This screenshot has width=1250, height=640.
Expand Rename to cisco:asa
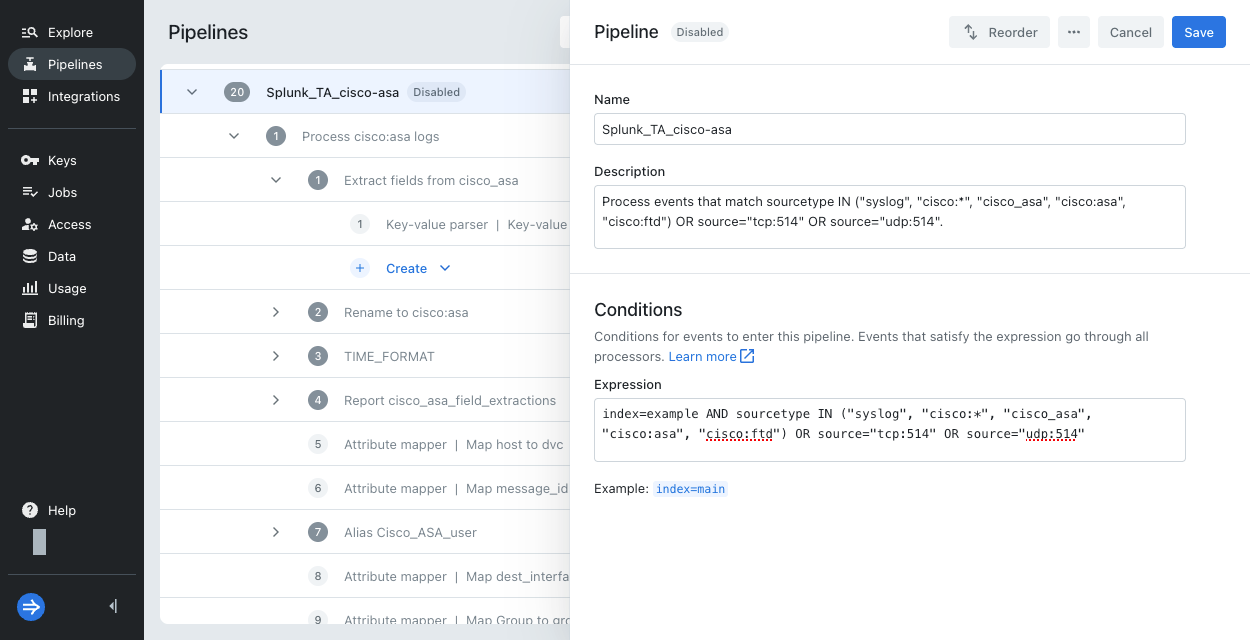276,312
